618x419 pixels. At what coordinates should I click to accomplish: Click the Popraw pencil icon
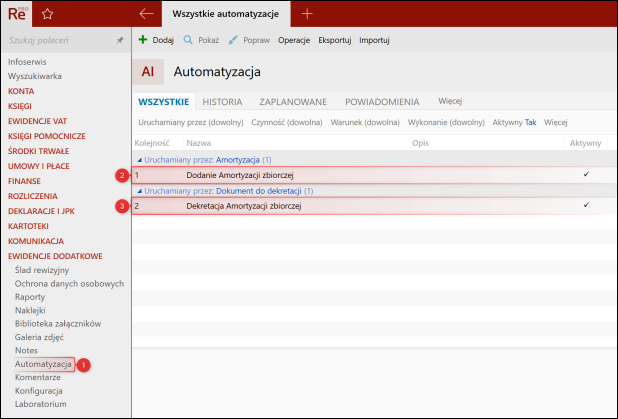click(x=233, y=40)
